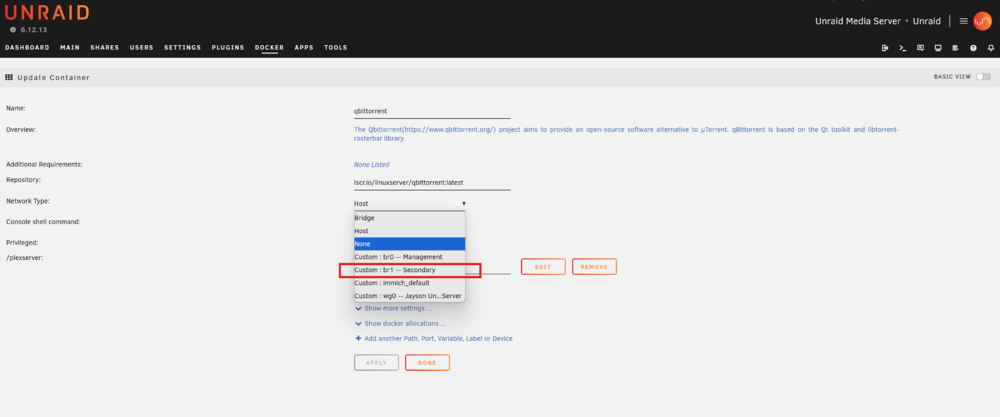The image size is (1000, 417).
Task: Open the Docker tab
Action: click(269, 48)
